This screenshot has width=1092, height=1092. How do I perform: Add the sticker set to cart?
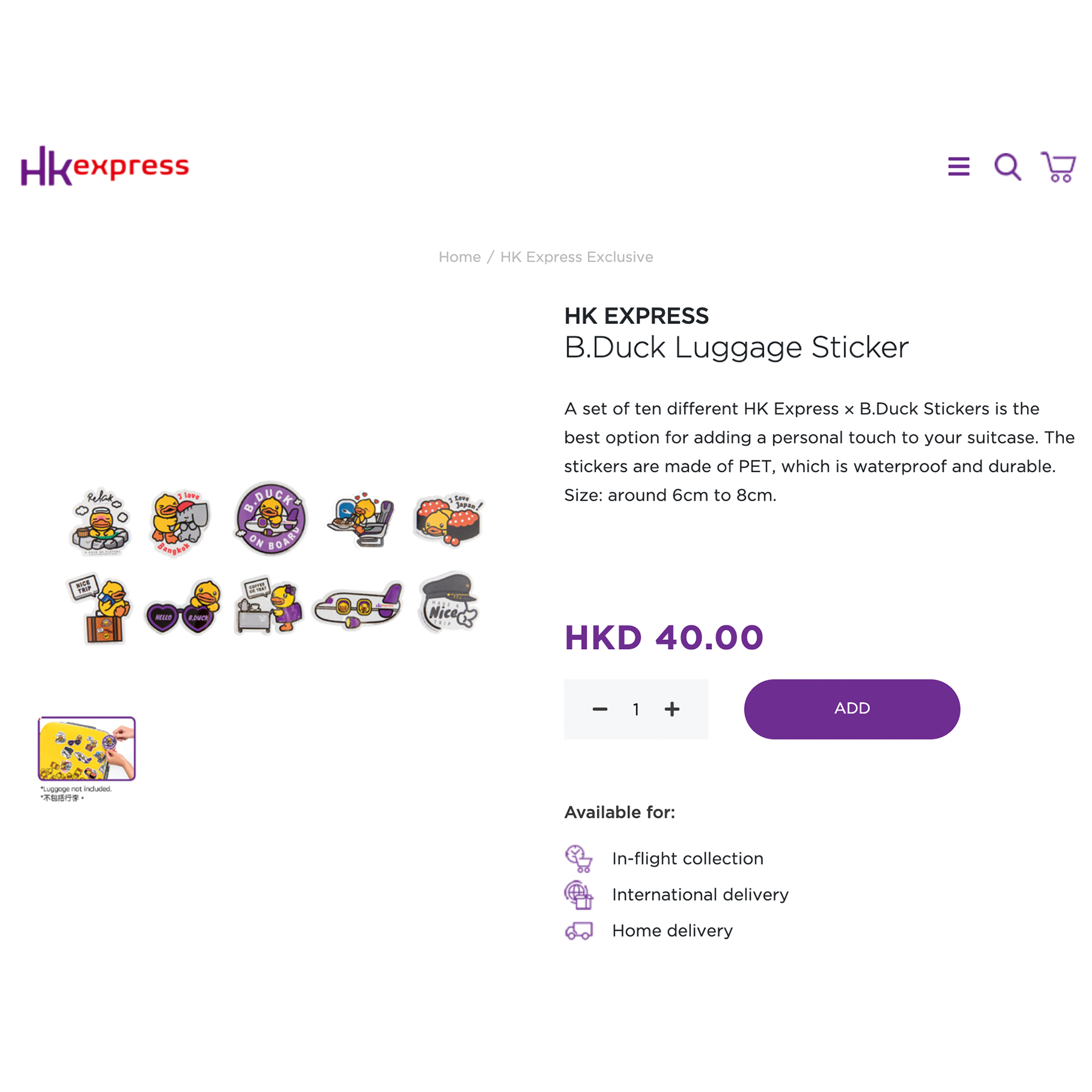click(852, 709)
